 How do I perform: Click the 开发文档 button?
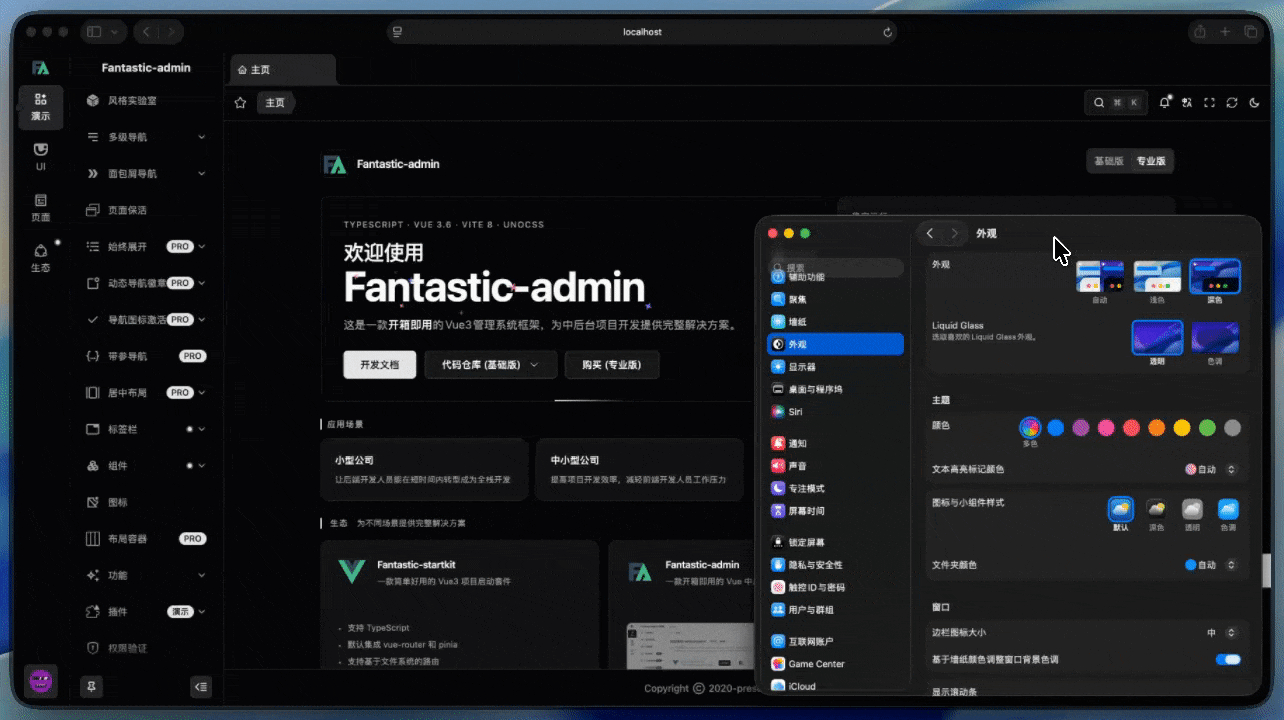pyautogui.click(x=379, y=365)
